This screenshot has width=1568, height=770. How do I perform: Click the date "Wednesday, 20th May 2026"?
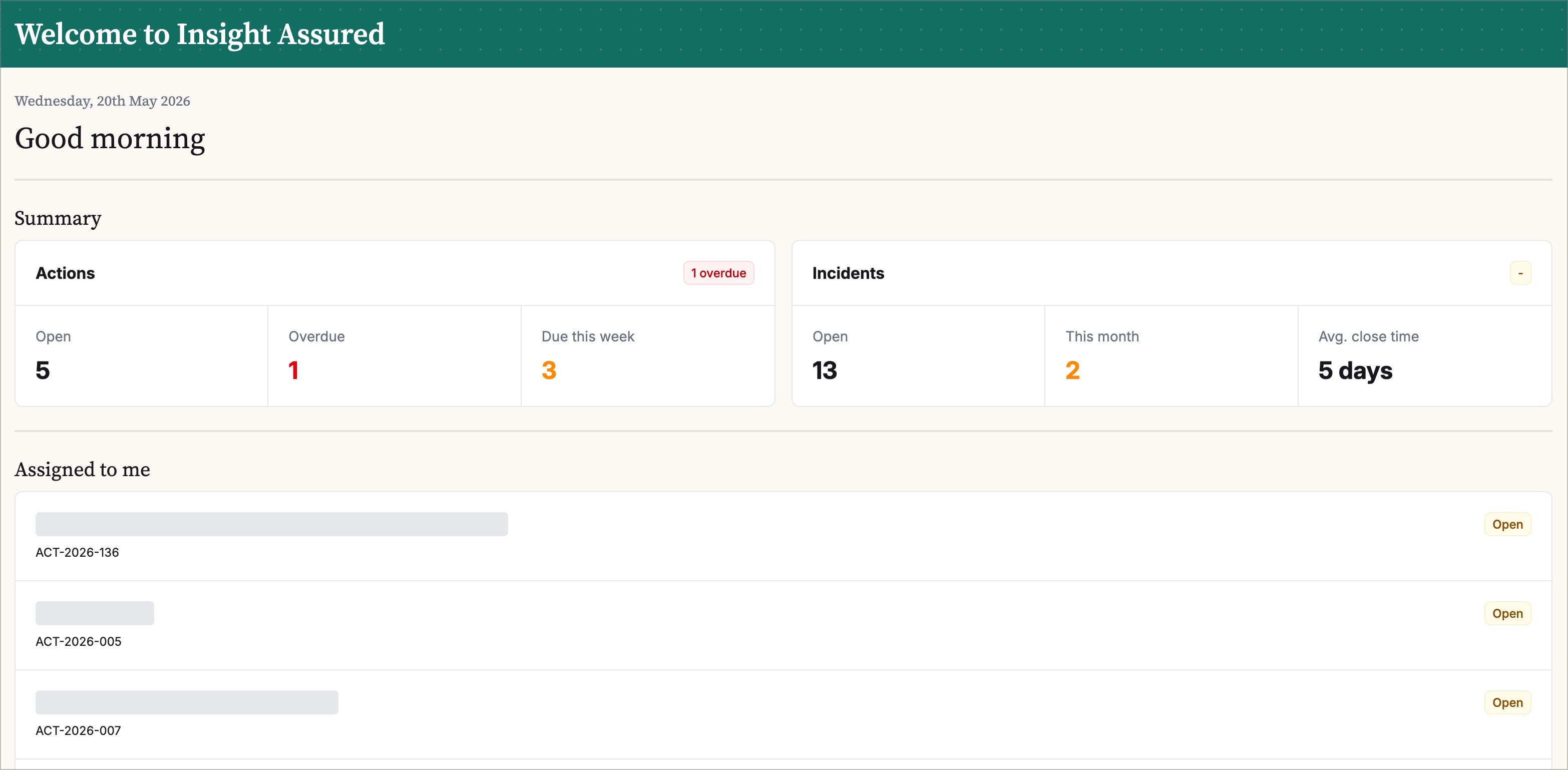pos(102,101)
